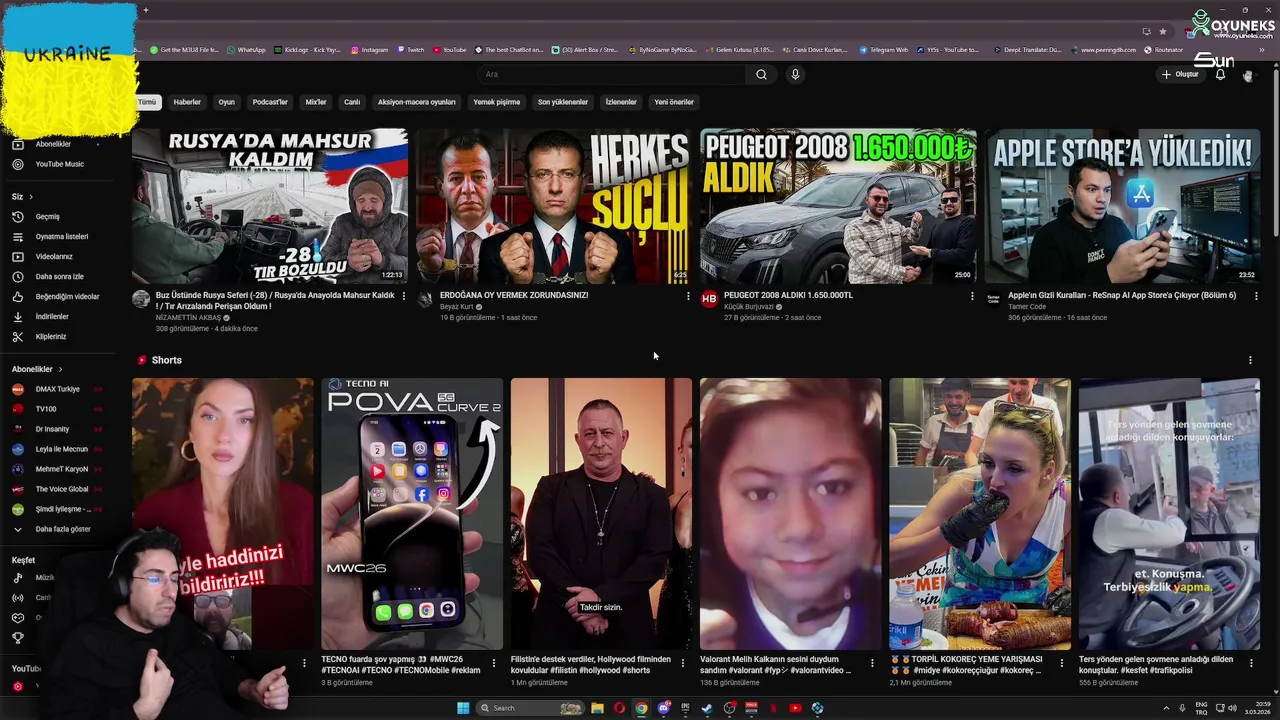Open Torpil Kokoreç Yeme Yarışması Short
1280x720 pixels.
pyautogui.click(x=980, y=514)
